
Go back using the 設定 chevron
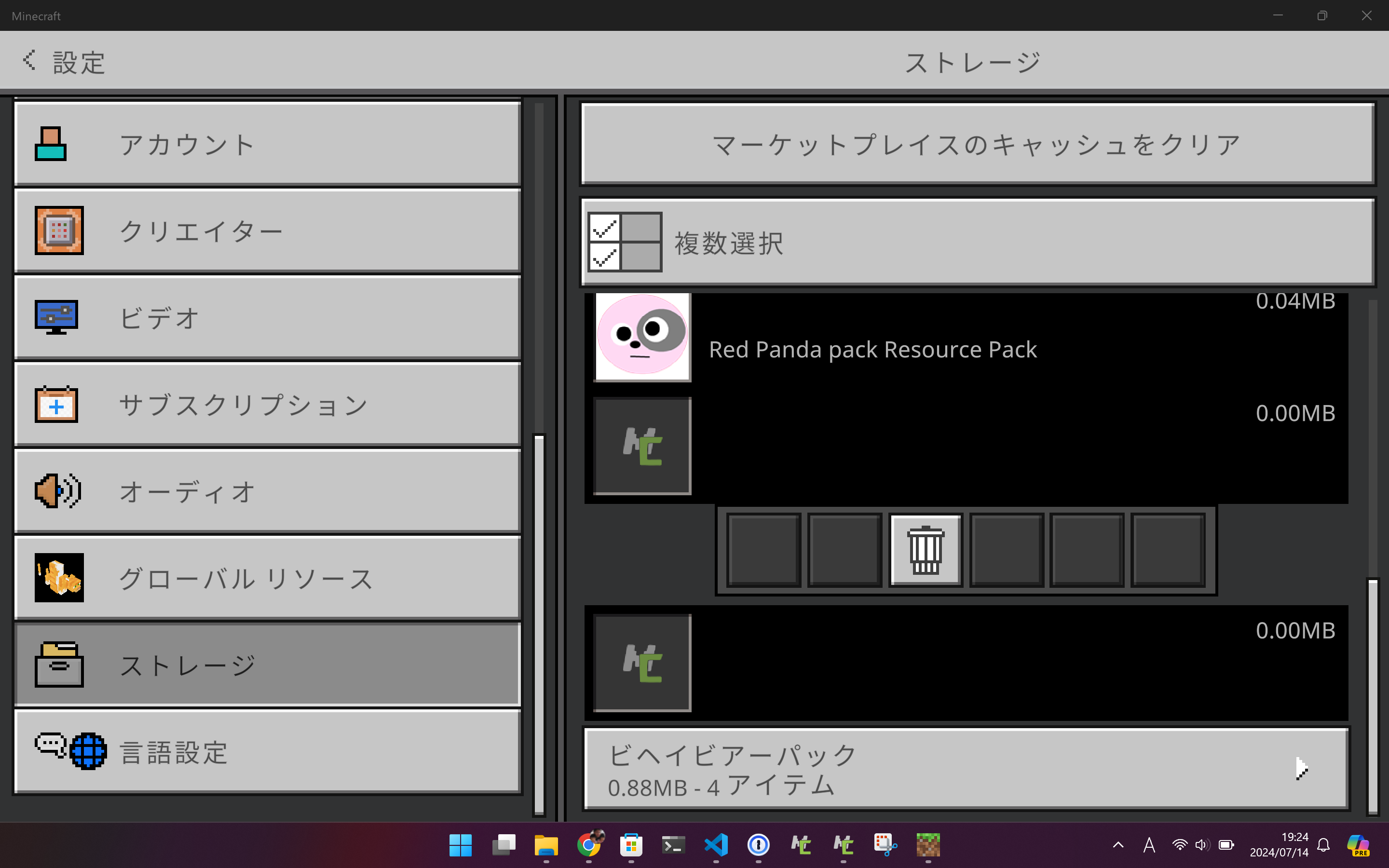(30, 60)
